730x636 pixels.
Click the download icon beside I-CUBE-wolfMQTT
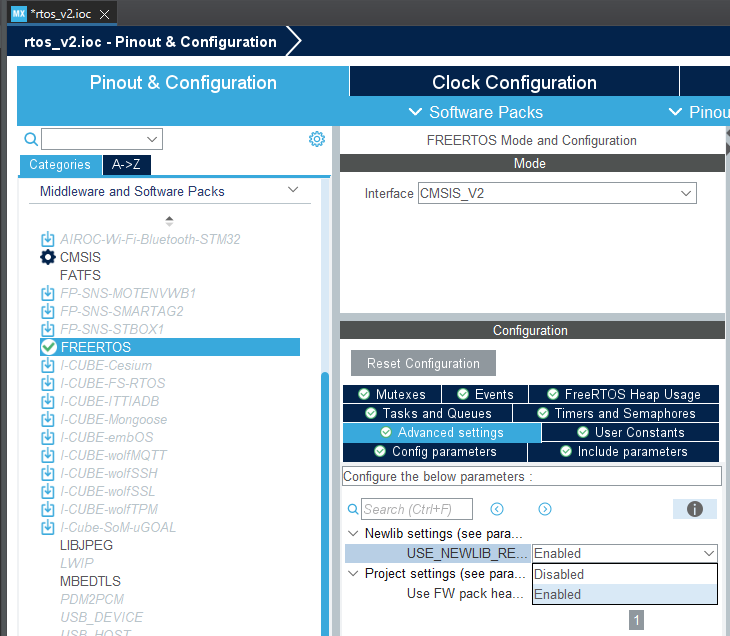(x=47, y=455)
